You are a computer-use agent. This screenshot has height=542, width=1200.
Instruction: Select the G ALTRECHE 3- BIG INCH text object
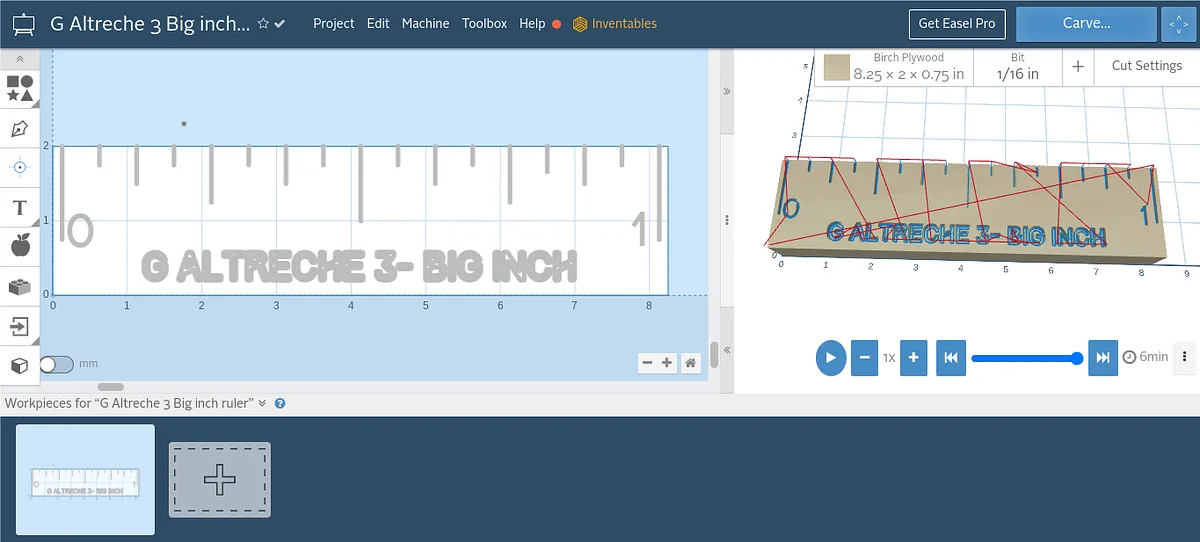click(360, 267)
